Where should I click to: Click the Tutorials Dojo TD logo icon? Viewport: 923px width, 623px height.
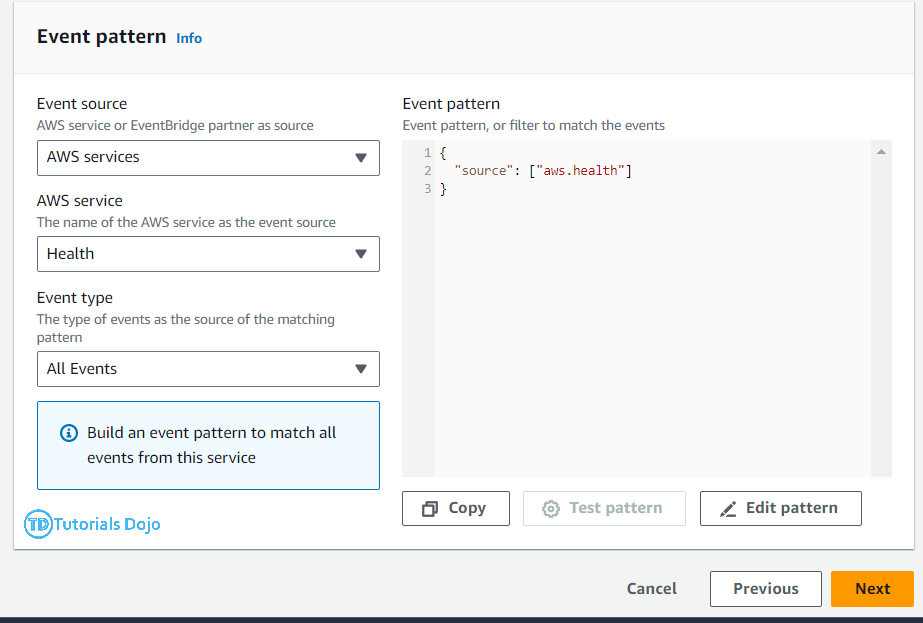click(38, 523)
